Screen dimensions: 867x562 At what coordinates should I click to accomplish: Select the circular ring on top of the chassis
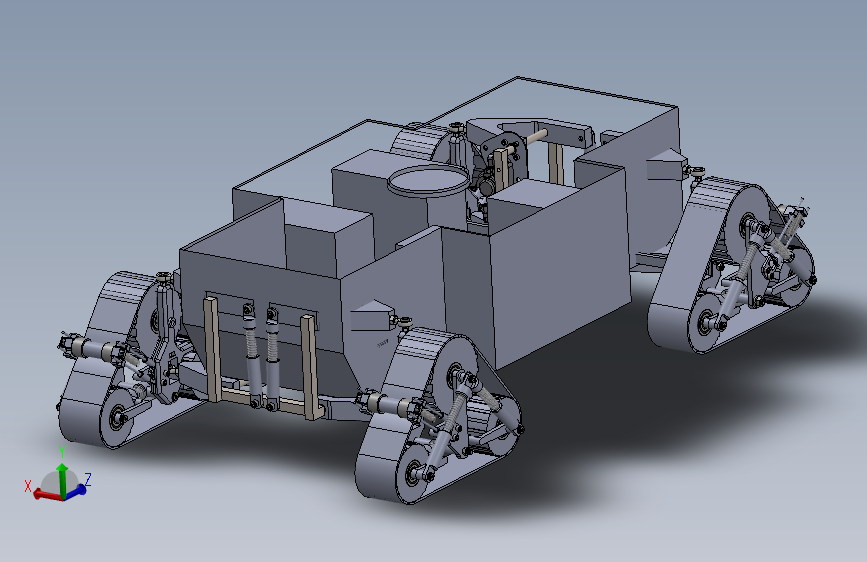coord(429,181)
